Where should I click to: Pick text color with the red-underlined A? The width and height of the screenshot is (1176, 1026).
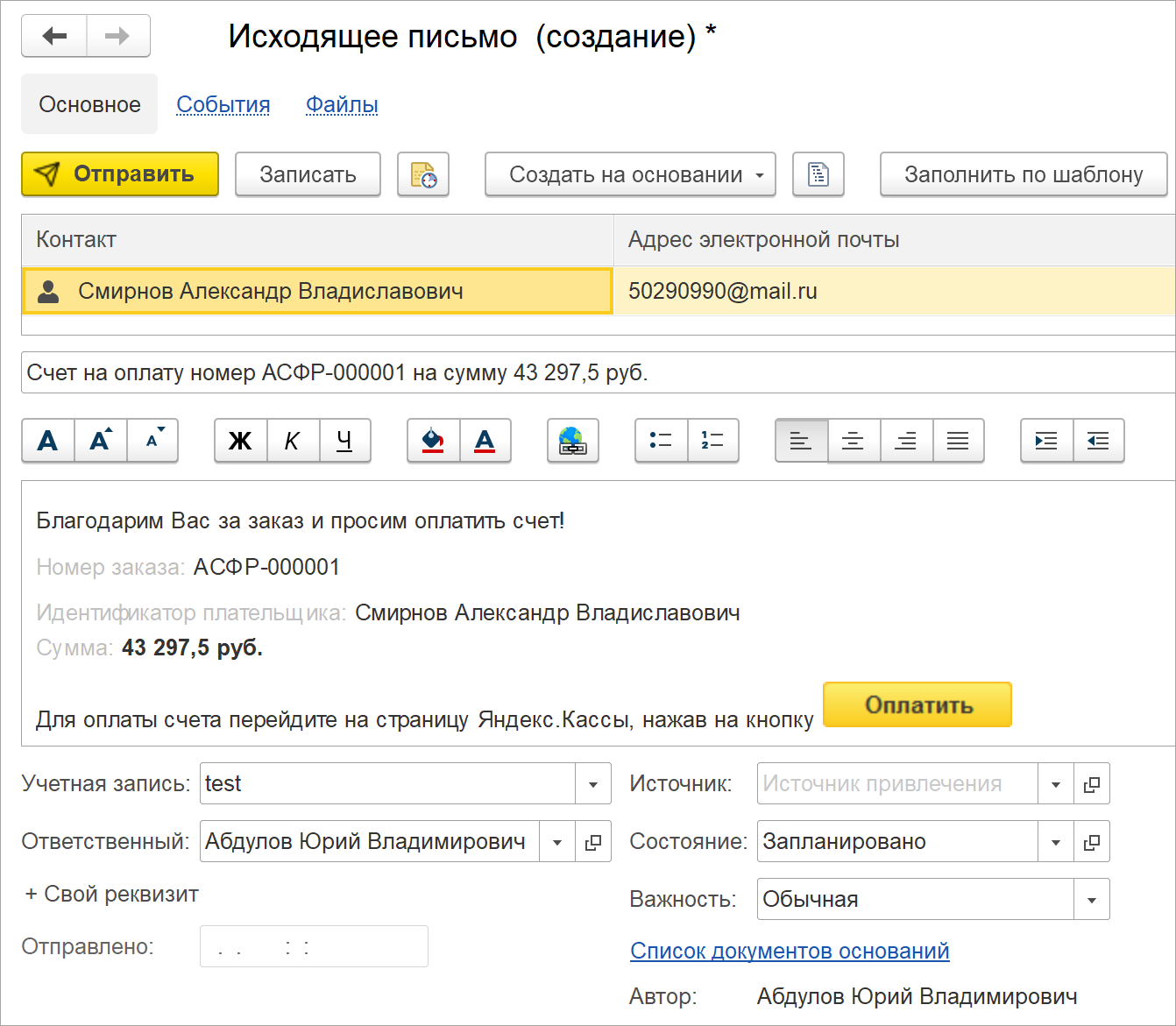485,440
